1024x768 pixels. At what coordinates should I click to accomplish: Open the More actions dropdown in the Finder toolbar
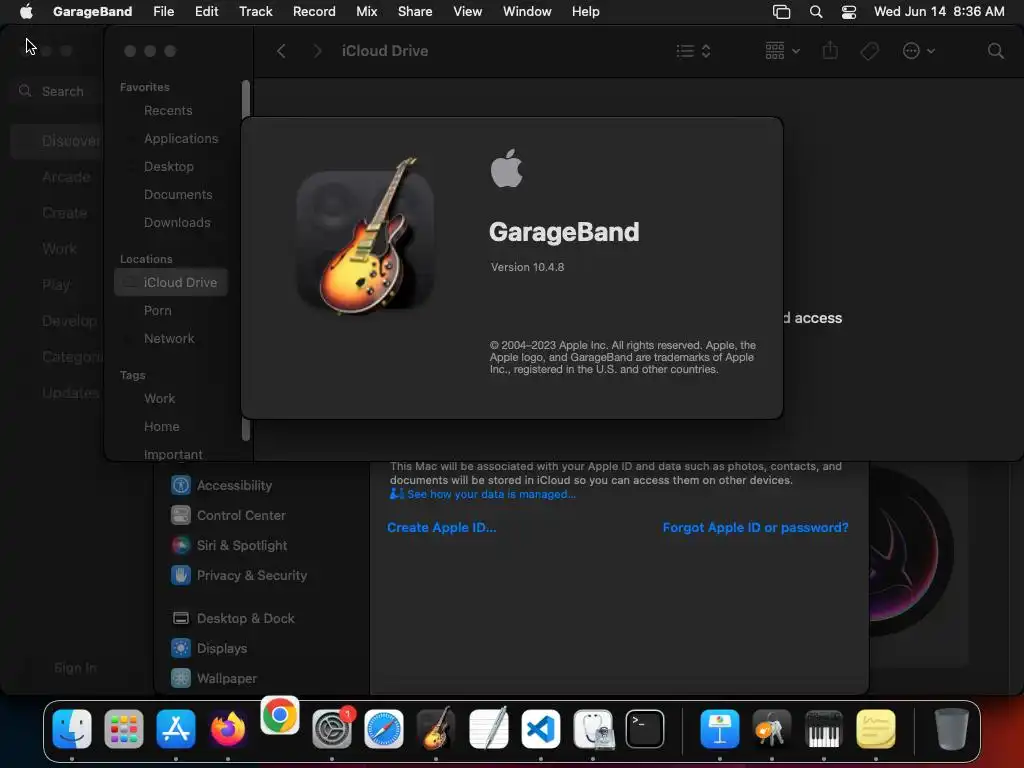[918, 51]
